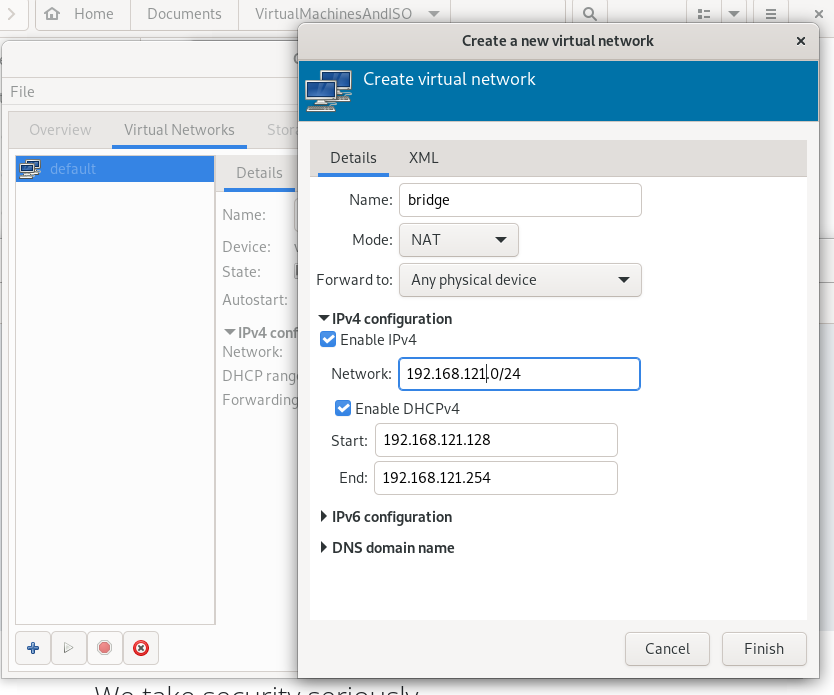Uncheck the Enable DHCPv4 checkbox
Viewport: 834px width, 695px height.
point(343,408)
